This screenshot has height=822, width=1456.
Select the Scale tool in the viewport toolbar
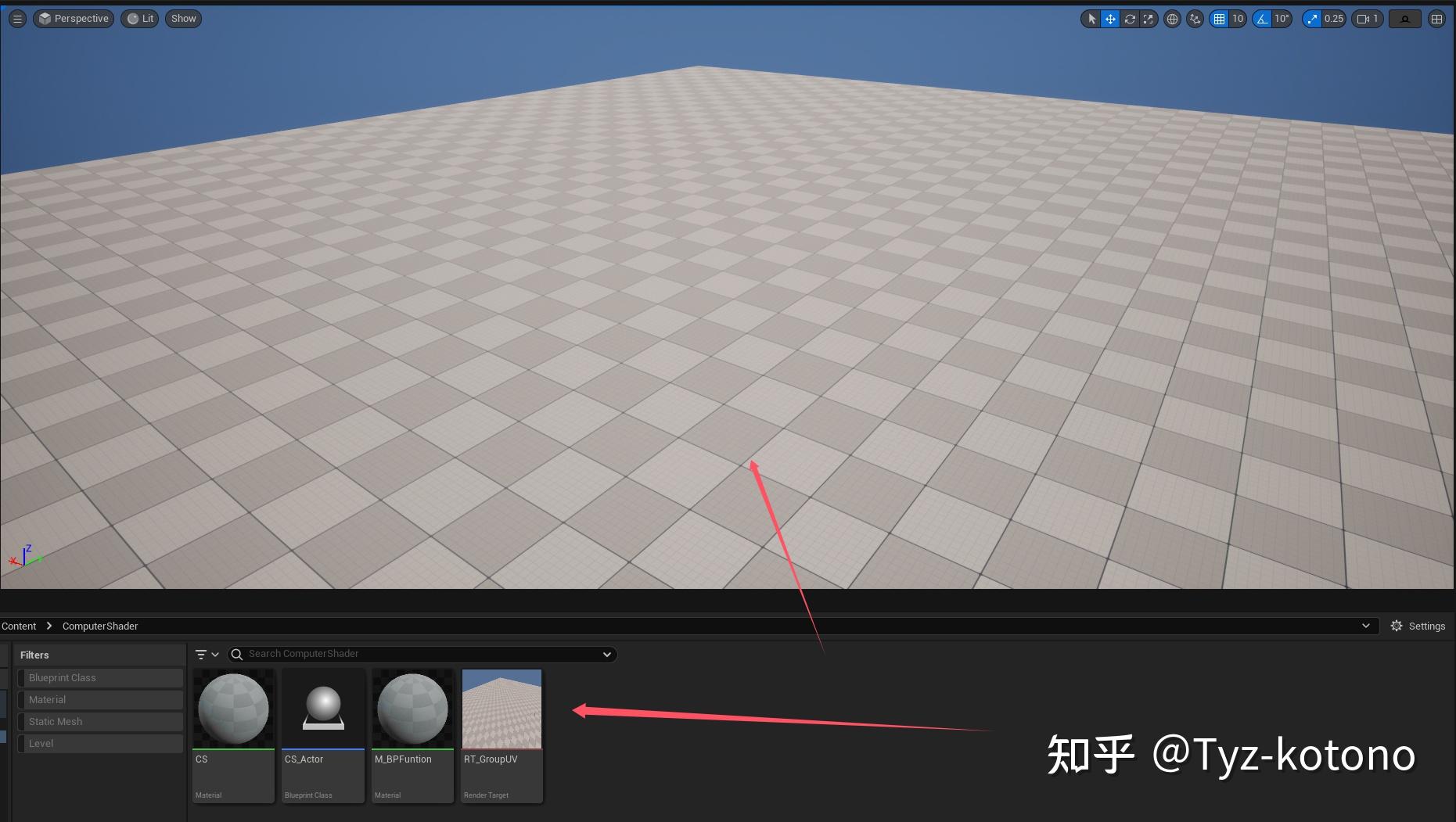click(x=1148, y=19)
